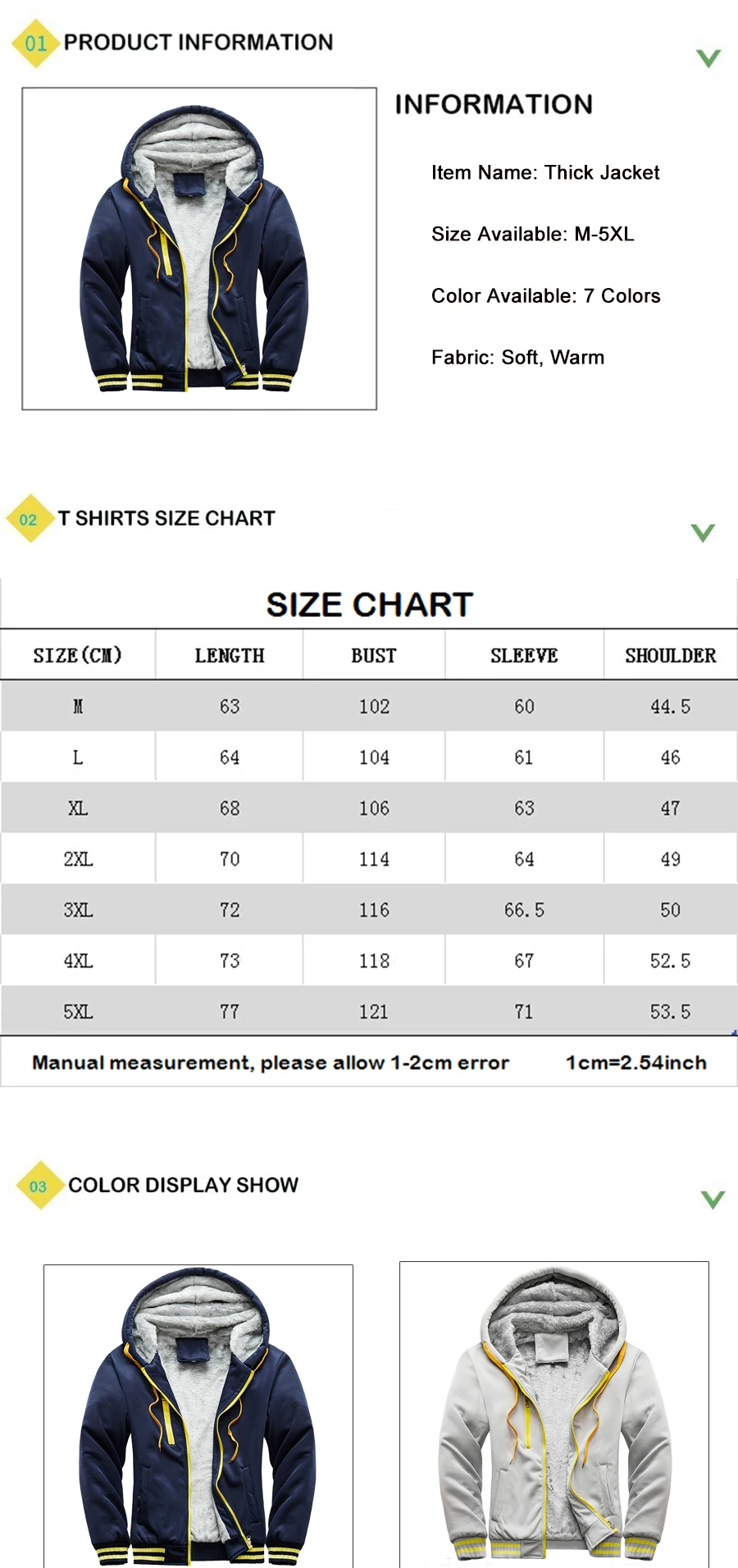The image size is (738, 1568).
Task: Collapse the Color Display Show chevron
Action: [x=713, y=1200]
